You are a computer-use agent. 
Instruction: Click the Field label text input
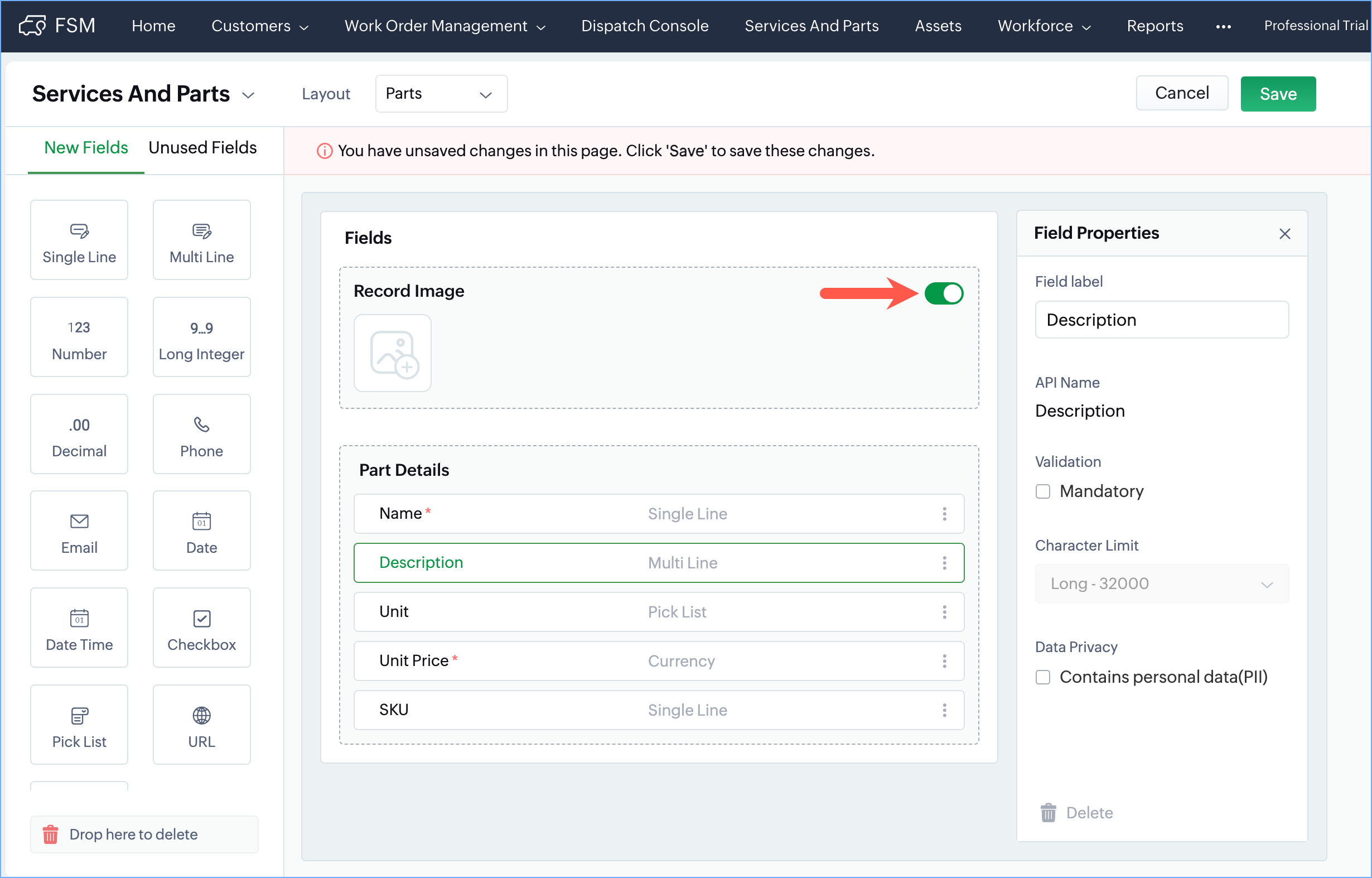(1161, 320)
